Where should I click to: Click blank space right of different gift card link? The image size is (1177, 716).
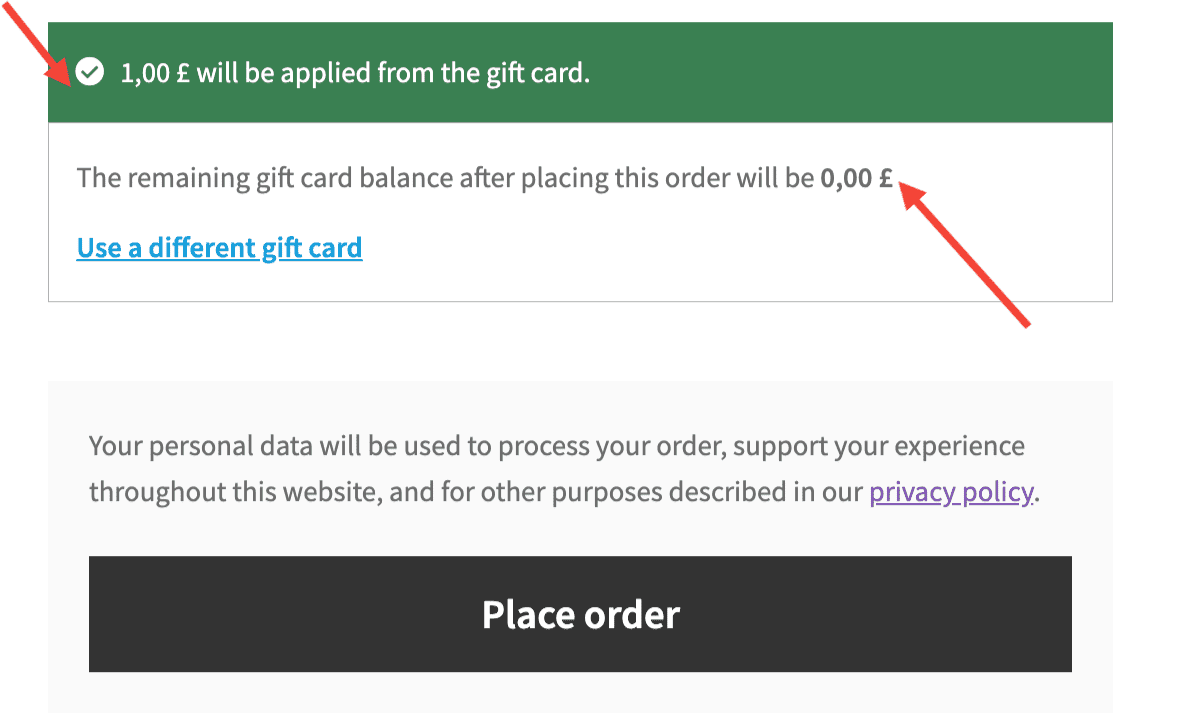[x=700, y=247]
